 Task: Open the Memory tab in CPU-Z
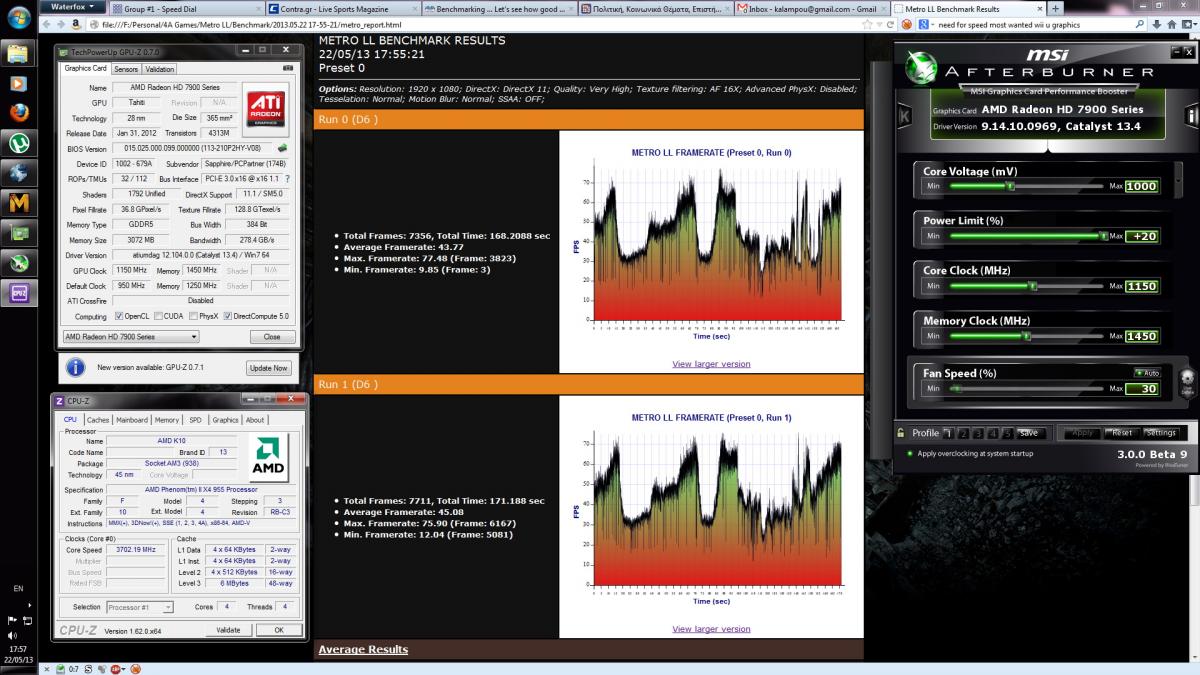[167, 420]
